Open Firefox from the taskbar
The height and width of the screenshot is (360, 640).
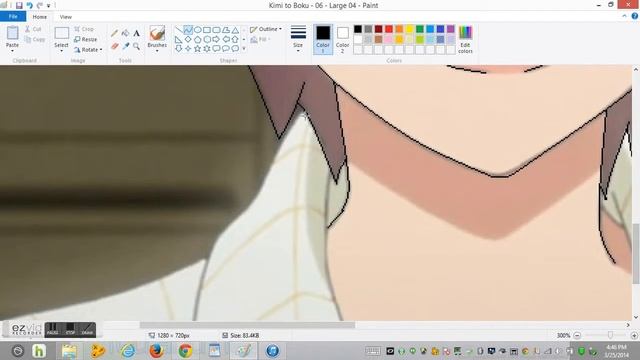click(x=156, y=351)
